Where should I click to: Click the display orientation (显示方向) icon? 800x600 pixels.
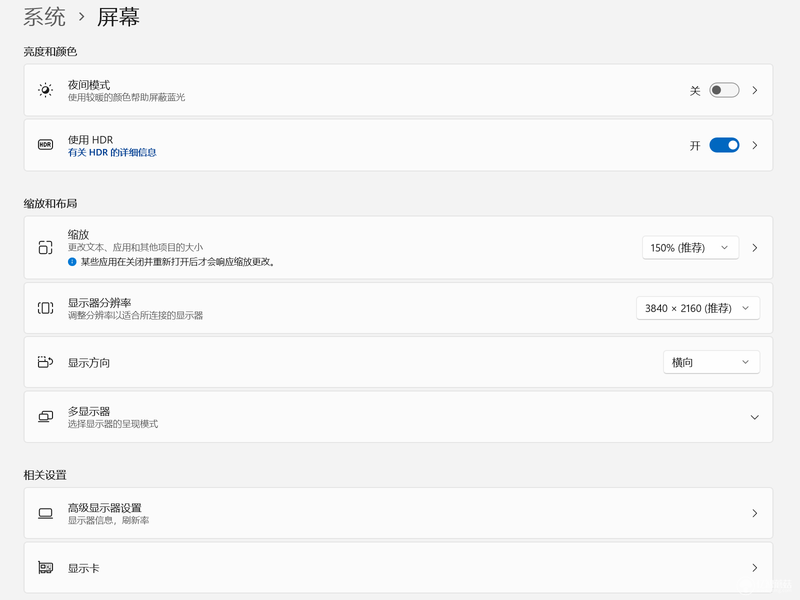(45, 362)
